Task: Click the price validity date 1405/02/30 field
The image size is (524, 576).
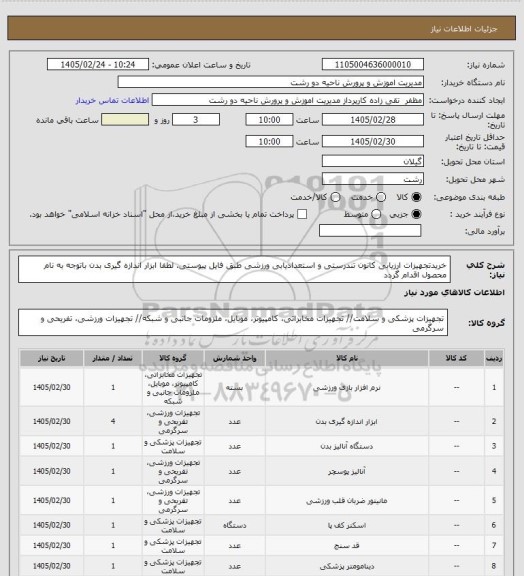Action: point(373,141)
